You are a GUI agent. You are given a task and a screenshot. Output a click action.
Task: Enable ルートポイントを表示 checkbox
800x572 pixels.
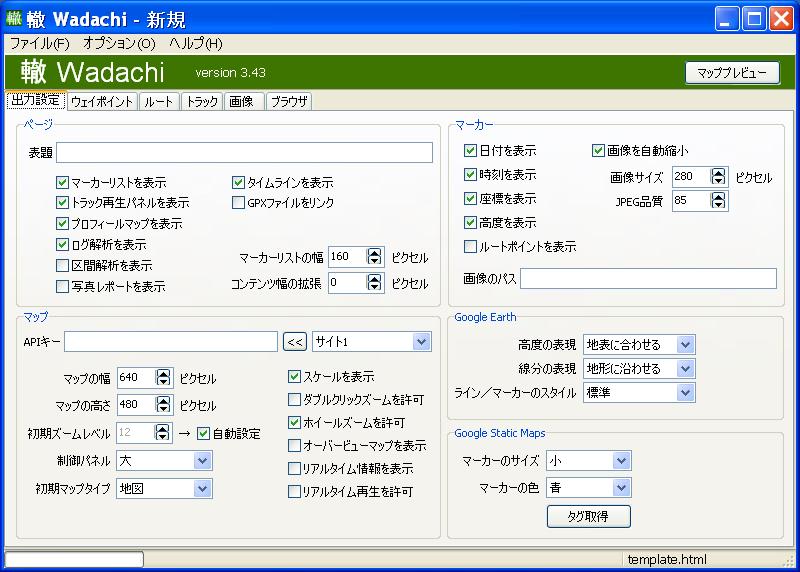point(470,246)
